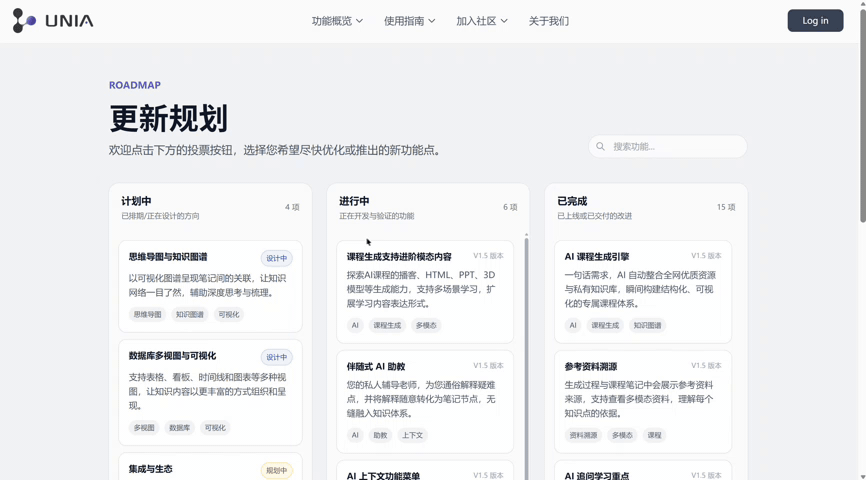Select the 思维导图 tag
This screenshot has width=866, height=480.
(x=147, y=314)
